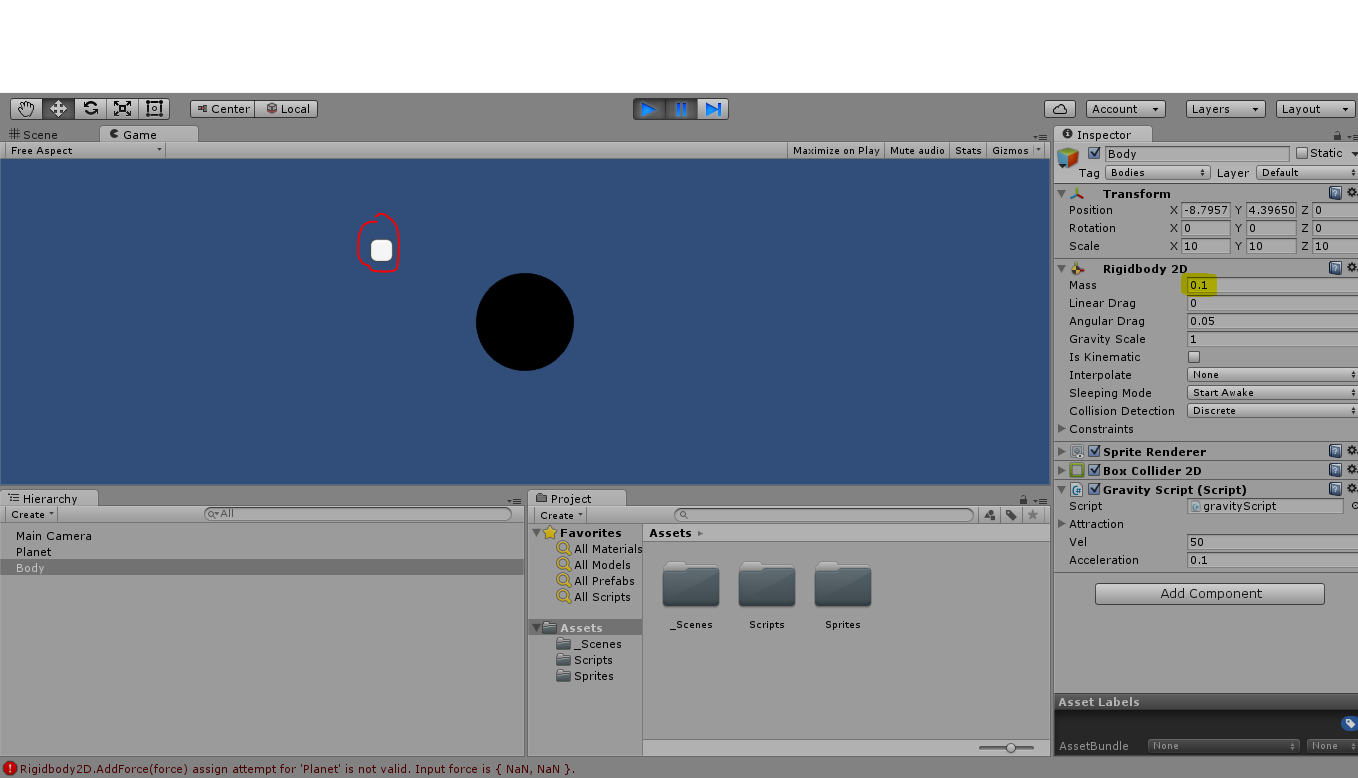
Task: Lock the Project panel padlock
Action: click(x=1023, y=499)
